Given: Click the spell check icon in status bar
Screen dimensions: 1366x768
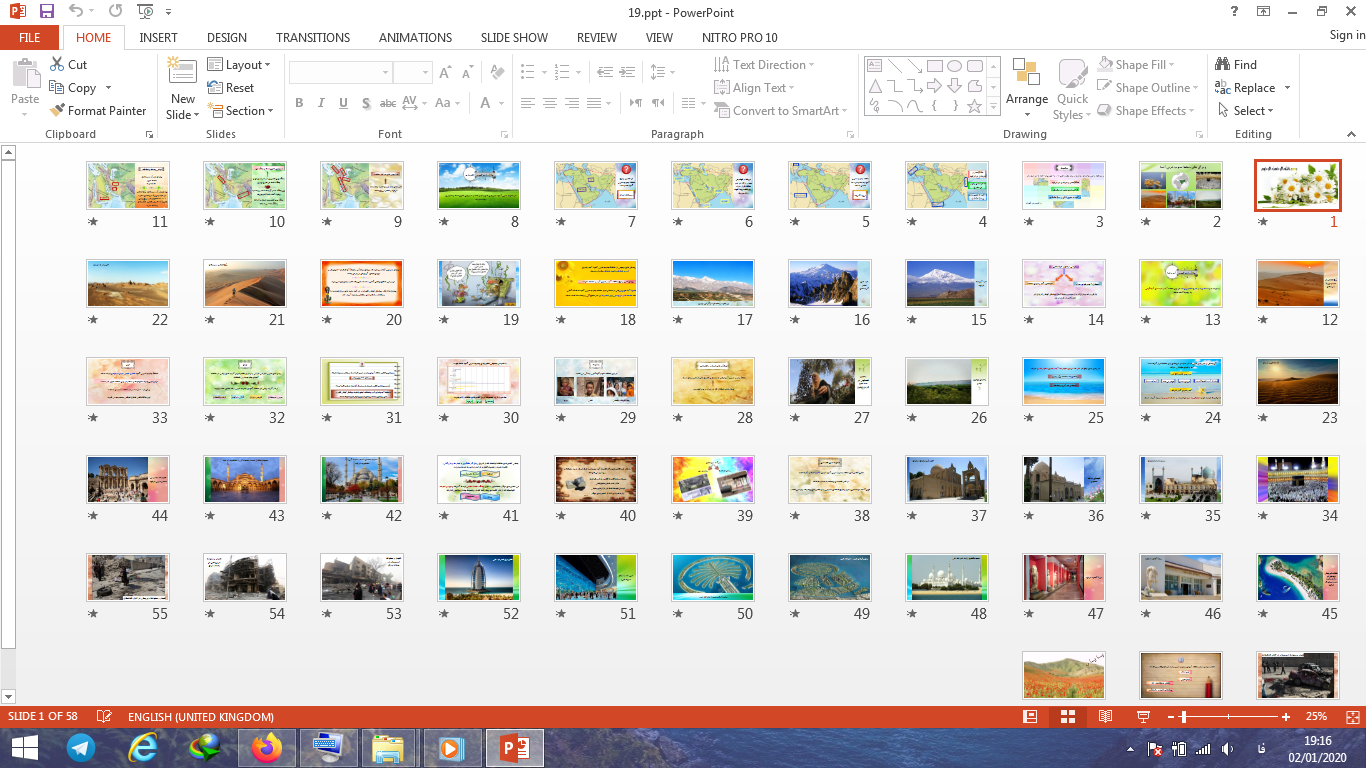Looking at the screenshot, I should click(x=104, y=717).
